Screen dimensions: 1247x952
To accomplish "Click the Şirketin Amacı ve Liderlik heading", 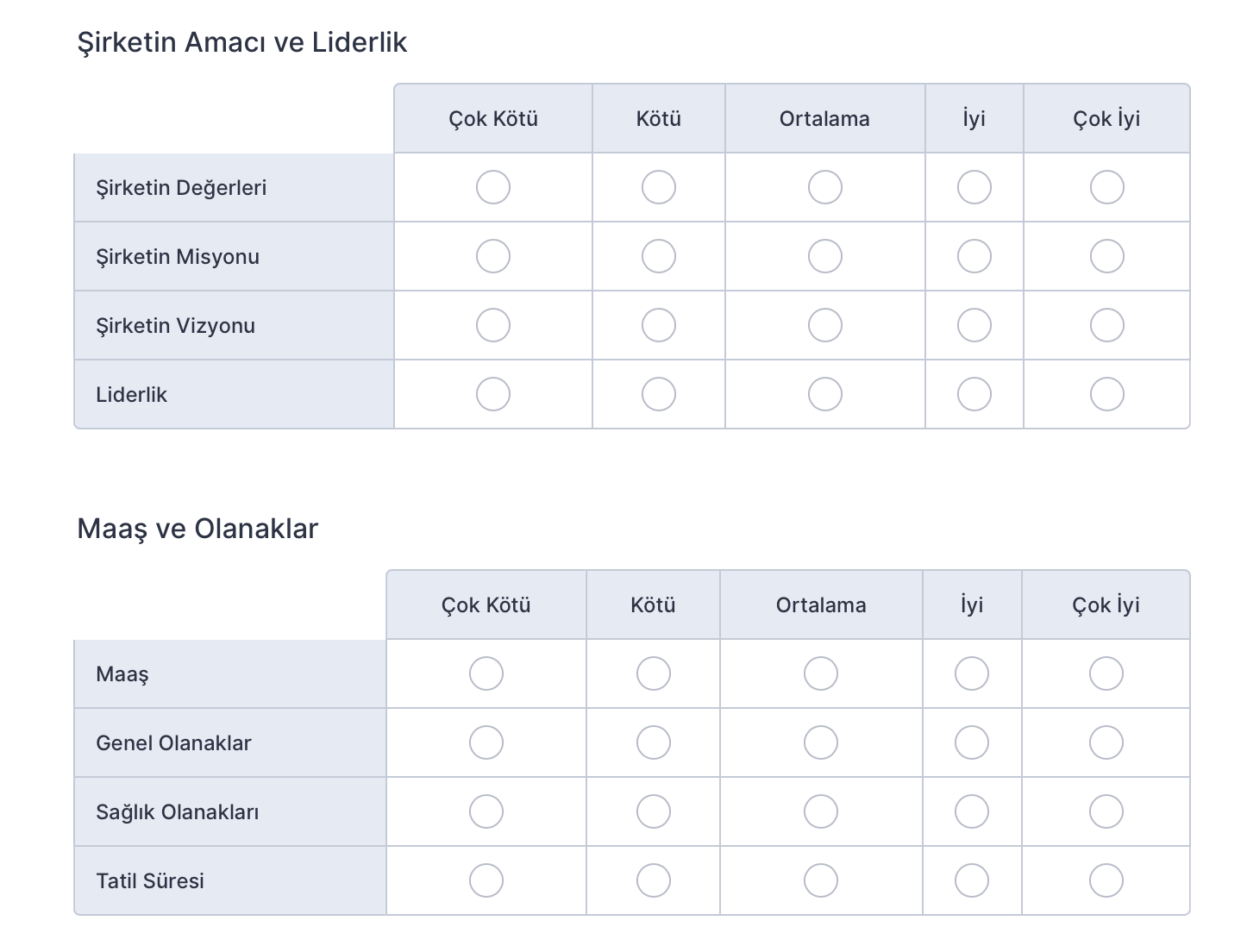I will [242, 42].
